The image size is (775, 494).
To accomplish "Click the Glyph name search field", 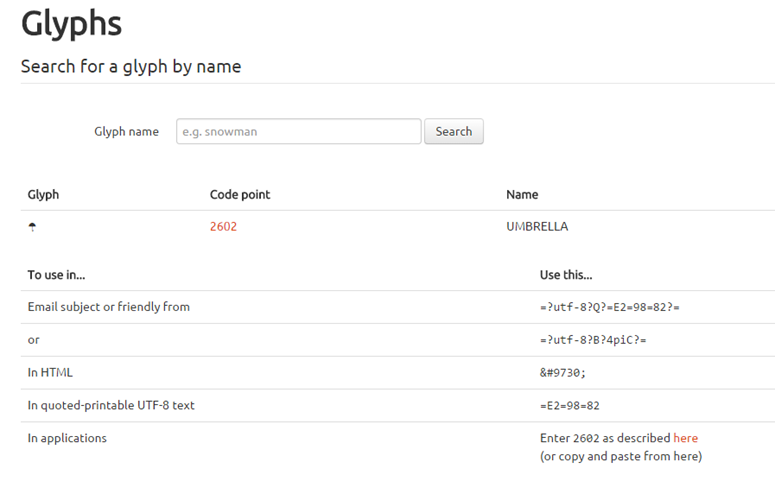I will (x=299, y=132).
